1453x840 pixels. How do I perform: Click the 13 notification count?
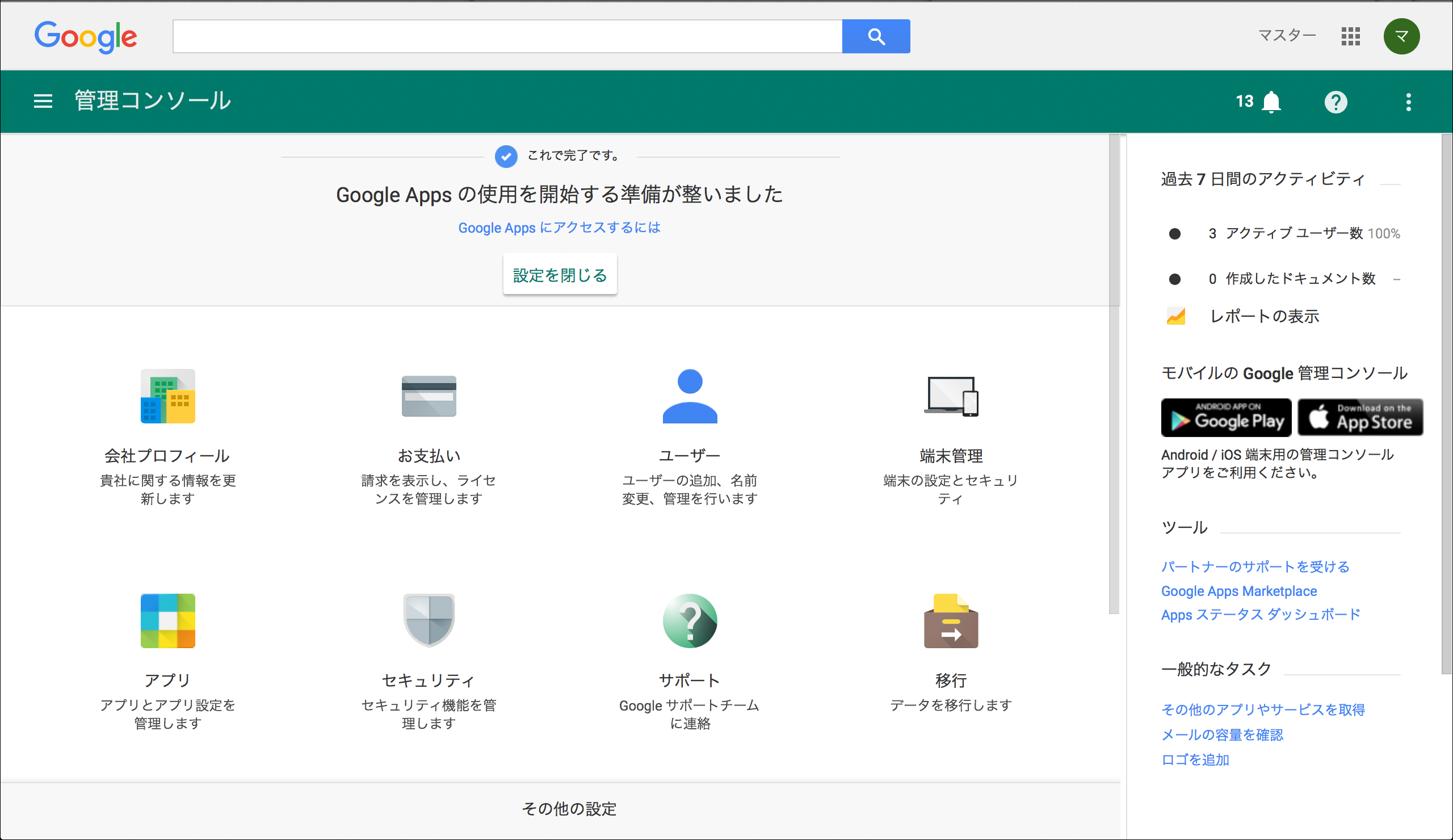[x=1244, y=102]
